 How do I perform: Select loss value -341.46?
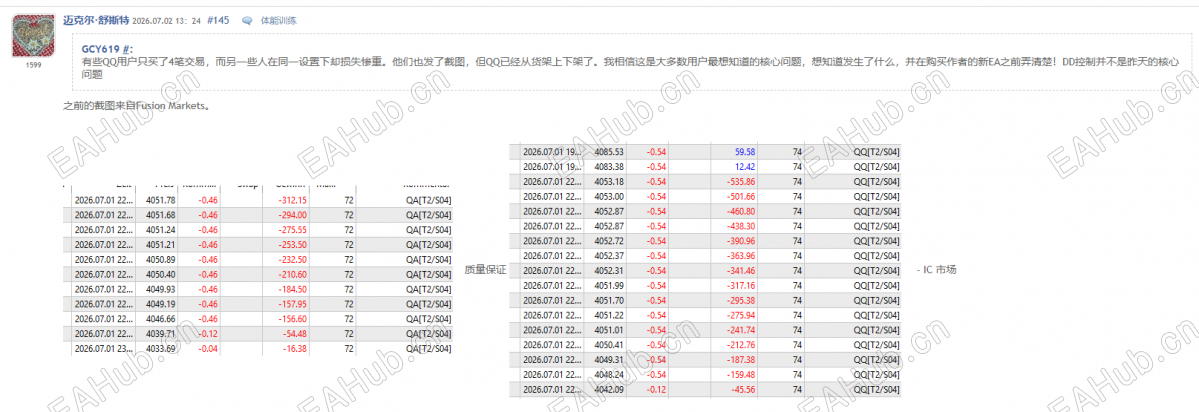click(739, 270)
